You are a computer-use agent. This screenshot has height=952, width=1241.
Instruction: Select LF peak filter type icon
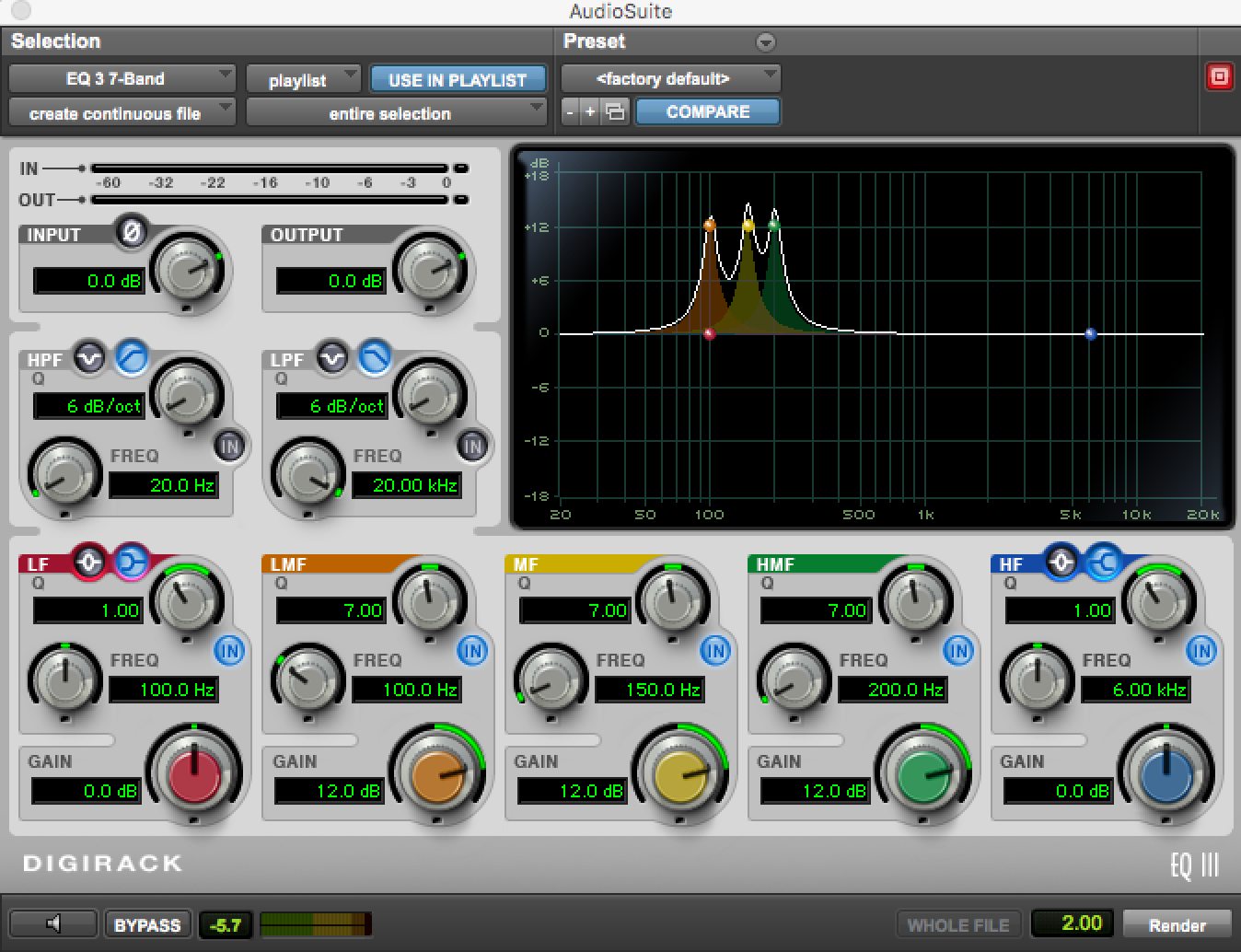89,562
